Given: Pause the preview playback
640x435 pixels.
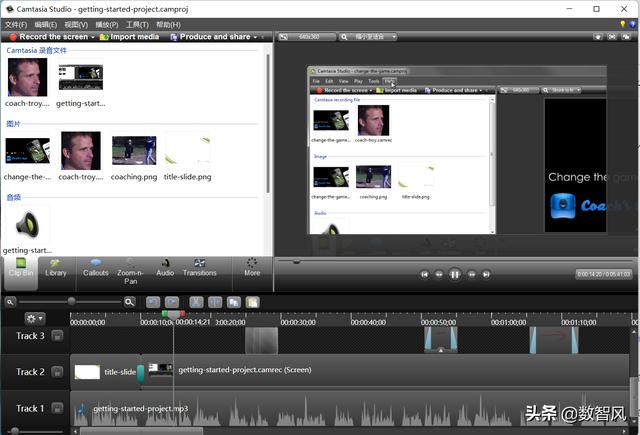Looking at the screenshot, I should (x=455, y=273).
